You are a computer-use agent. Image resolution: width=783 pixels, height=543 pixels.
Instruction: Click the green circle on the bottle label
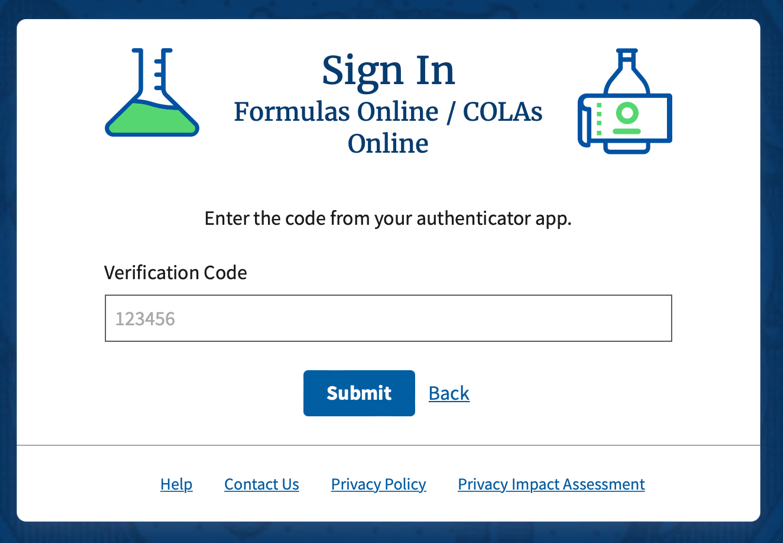point(627,111)
